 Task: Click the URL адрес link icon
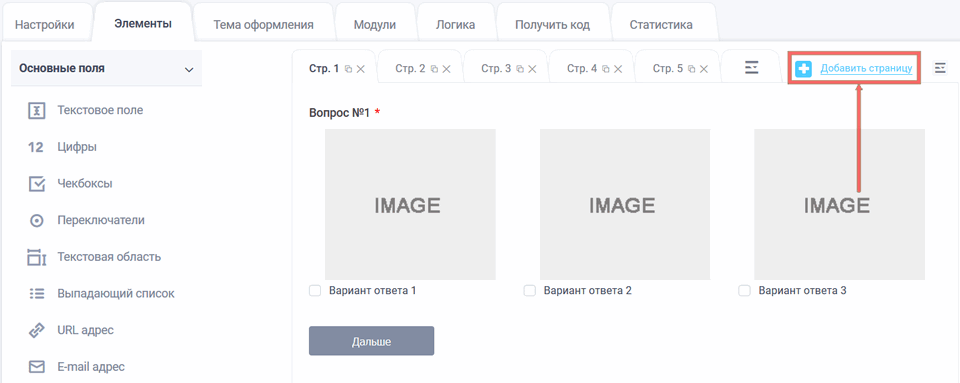pos(37,331)
